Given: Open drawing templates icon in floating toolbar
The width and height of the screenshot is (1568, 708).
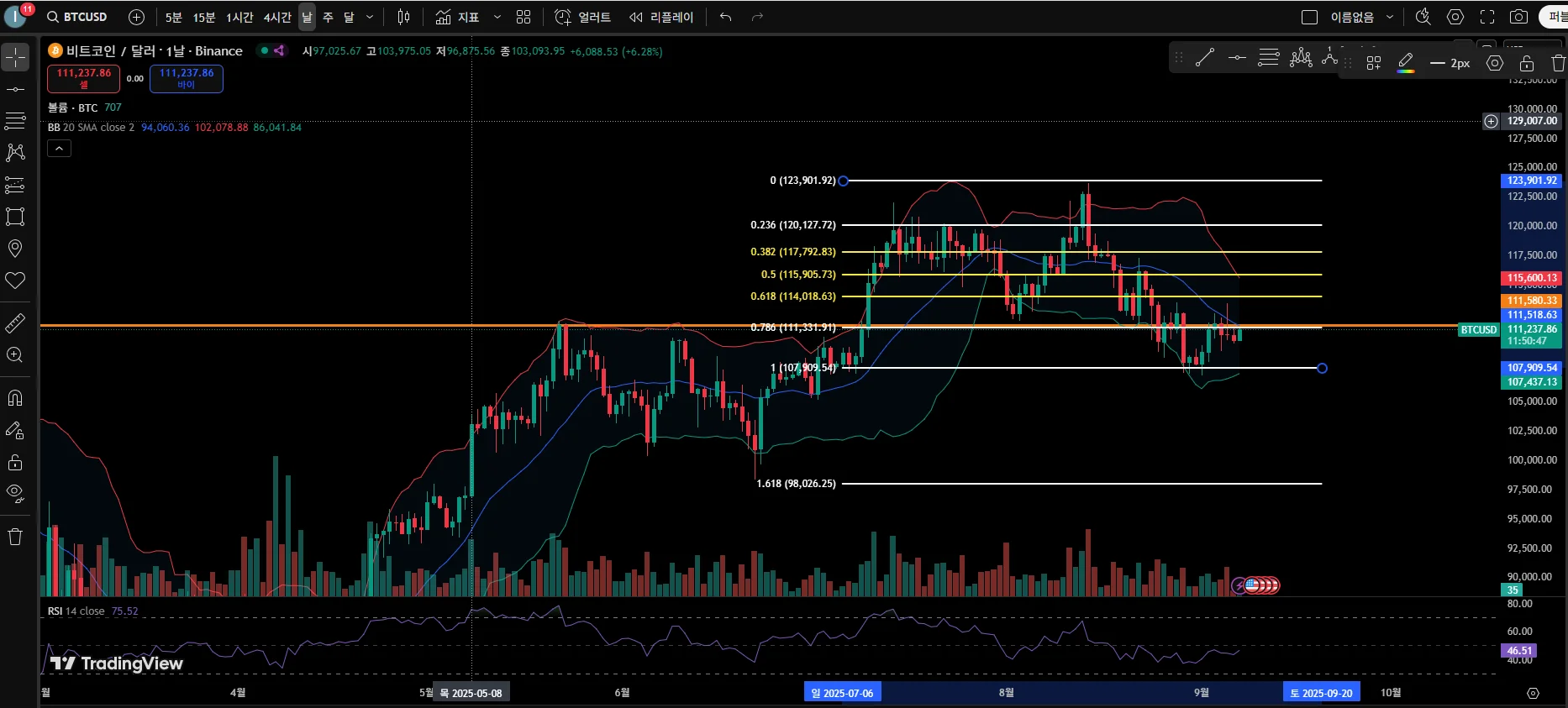Looking at the screenshot, I should click(1374, 63).
